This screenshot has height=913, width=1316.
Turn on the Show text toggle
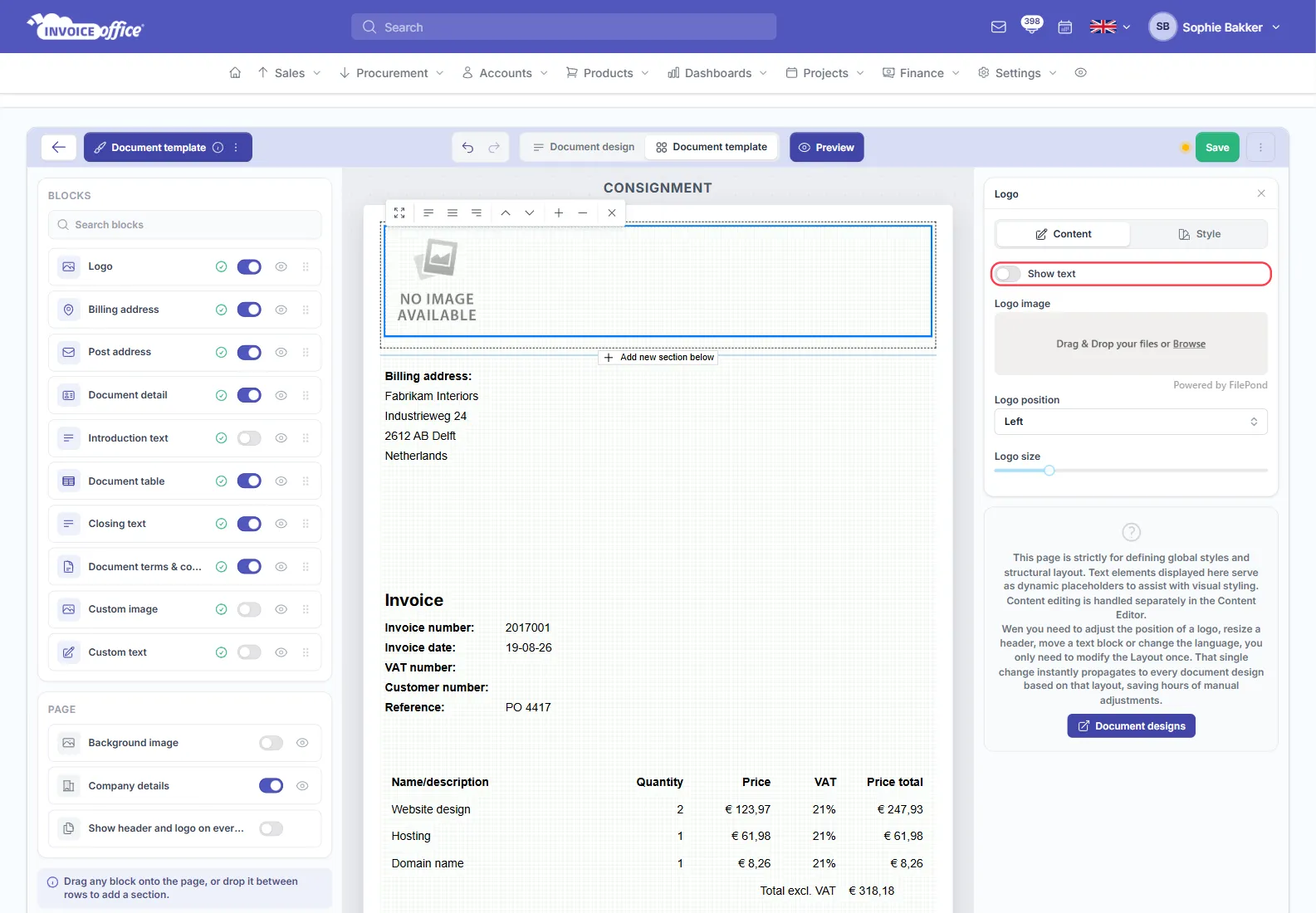[x=1008, y=274]
